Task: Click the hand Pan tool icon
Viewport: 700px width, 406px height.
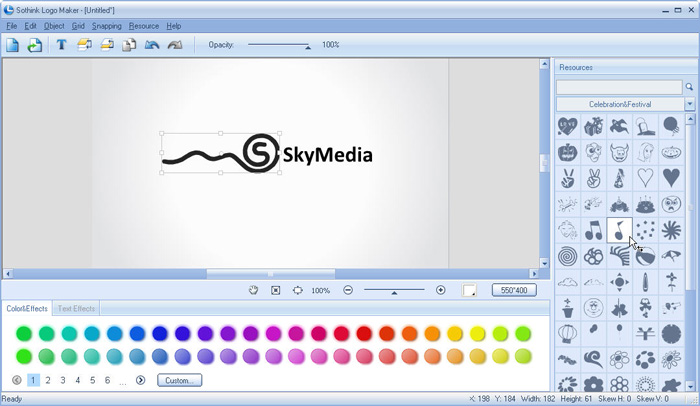Action: (254, 290)
